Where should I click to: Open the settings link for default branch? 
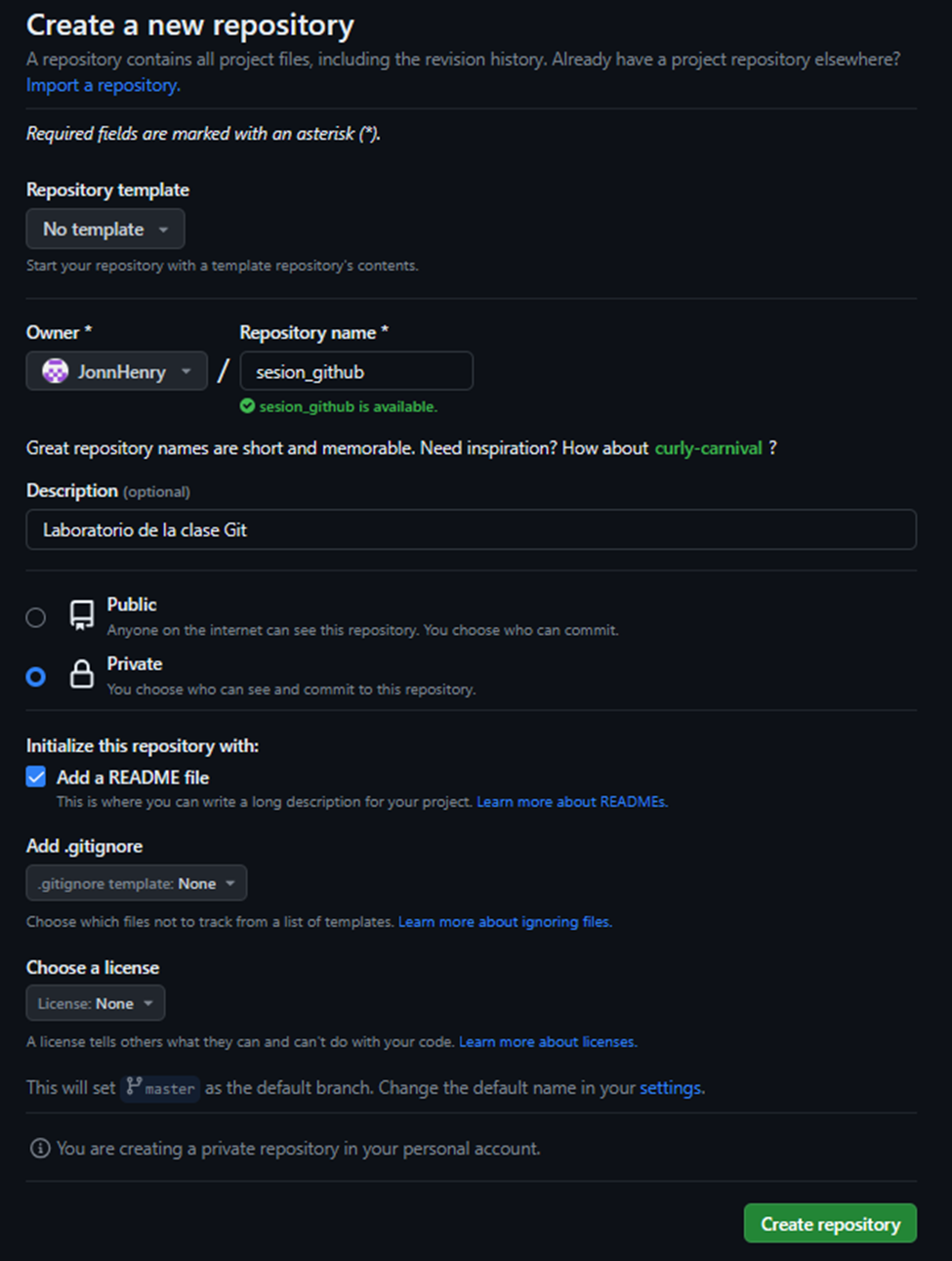[x=670, y=1087]
